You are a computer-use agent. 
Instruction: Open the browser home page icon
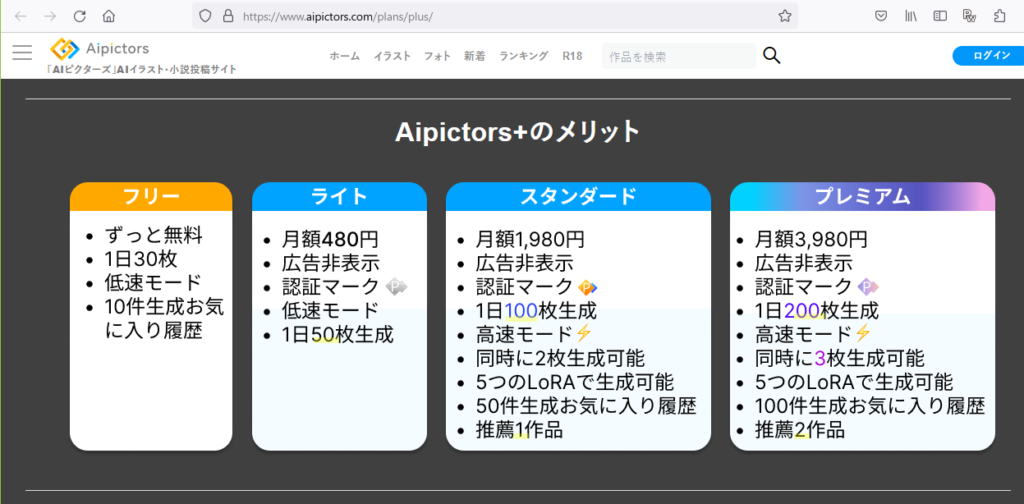[109, 16]
